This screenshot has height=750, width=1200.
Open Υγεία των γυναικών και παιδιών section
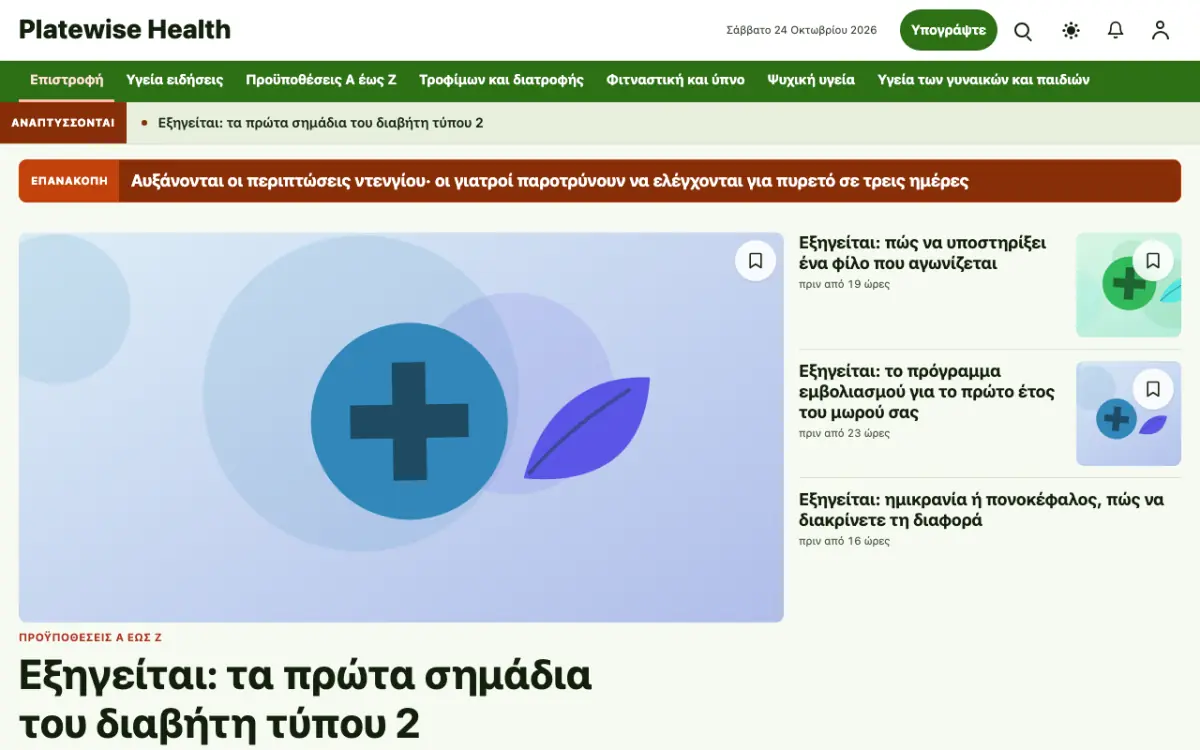tap(983, 80)
